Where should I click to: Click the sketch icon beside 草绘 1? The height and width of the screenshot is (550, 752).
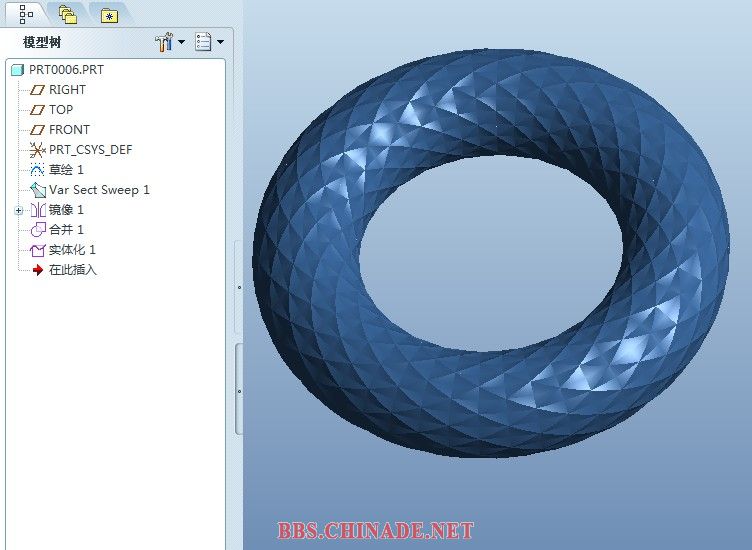[37, 170]
